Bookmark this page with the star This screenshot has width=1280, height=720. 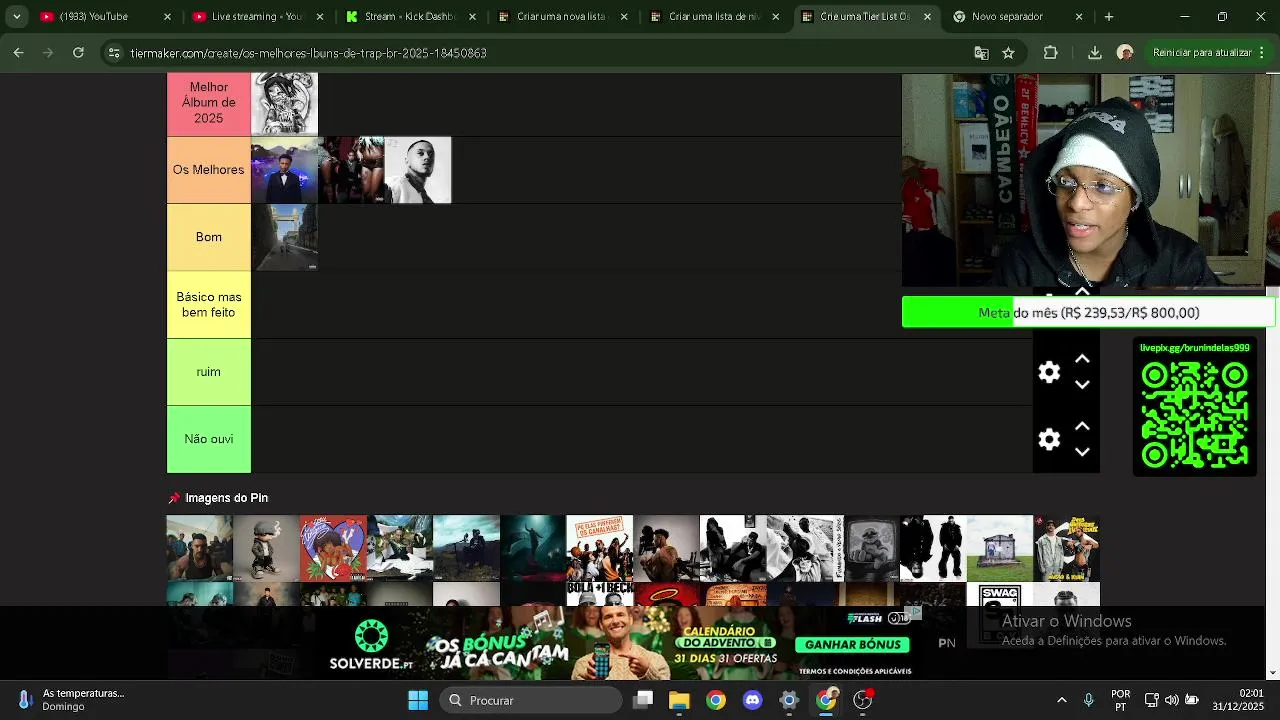pos(1008,53)
